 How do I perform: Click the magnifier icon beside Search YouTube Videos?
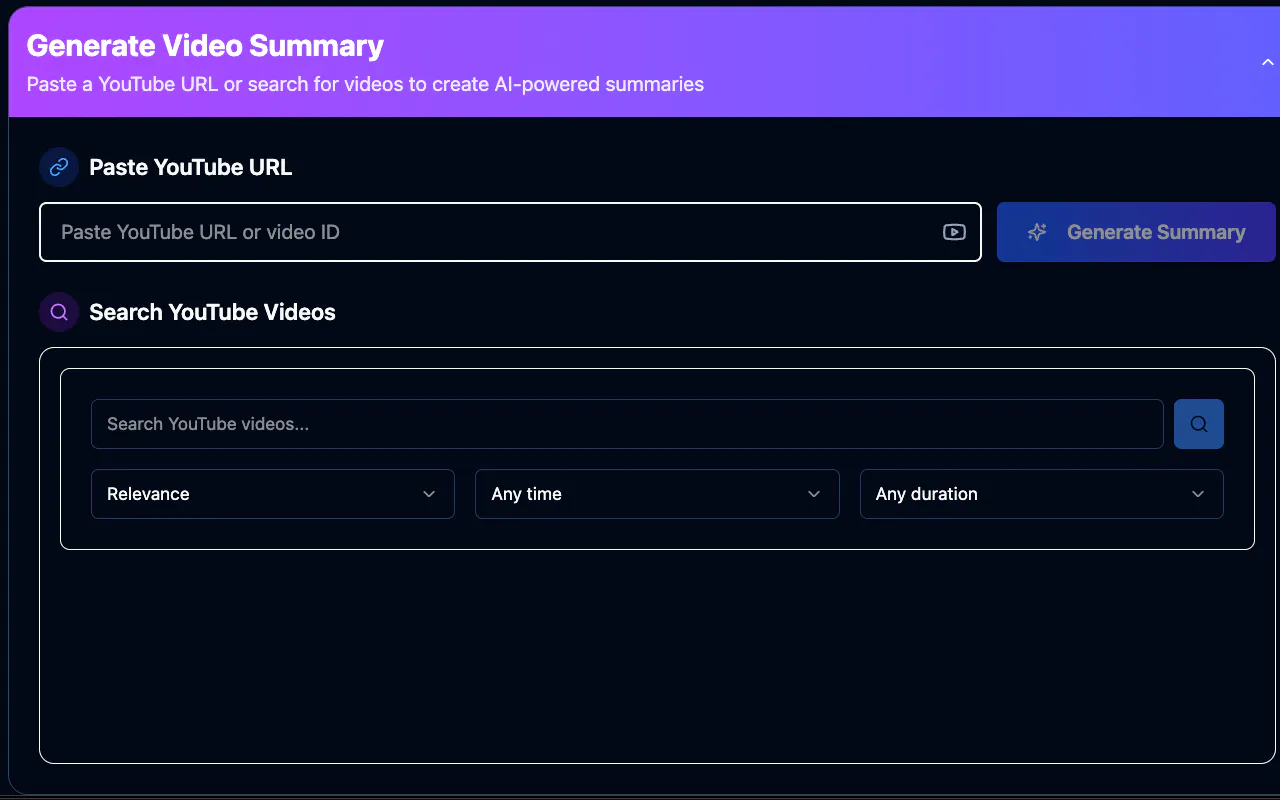(59, 312)
